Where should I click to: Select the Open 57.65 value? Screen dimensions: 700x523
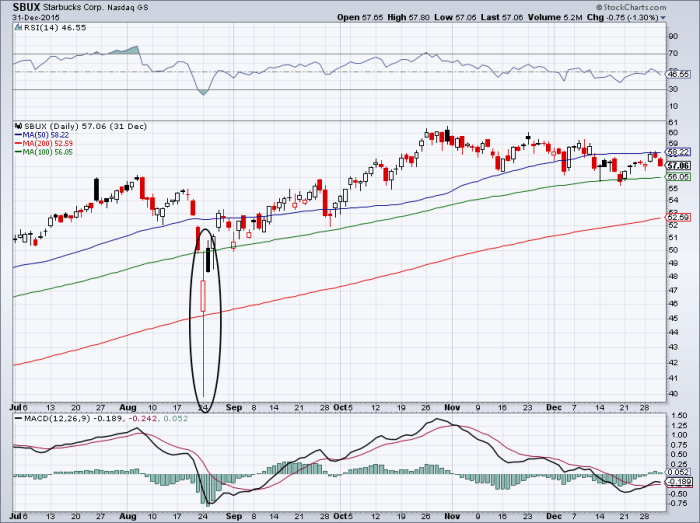(360, 17)
